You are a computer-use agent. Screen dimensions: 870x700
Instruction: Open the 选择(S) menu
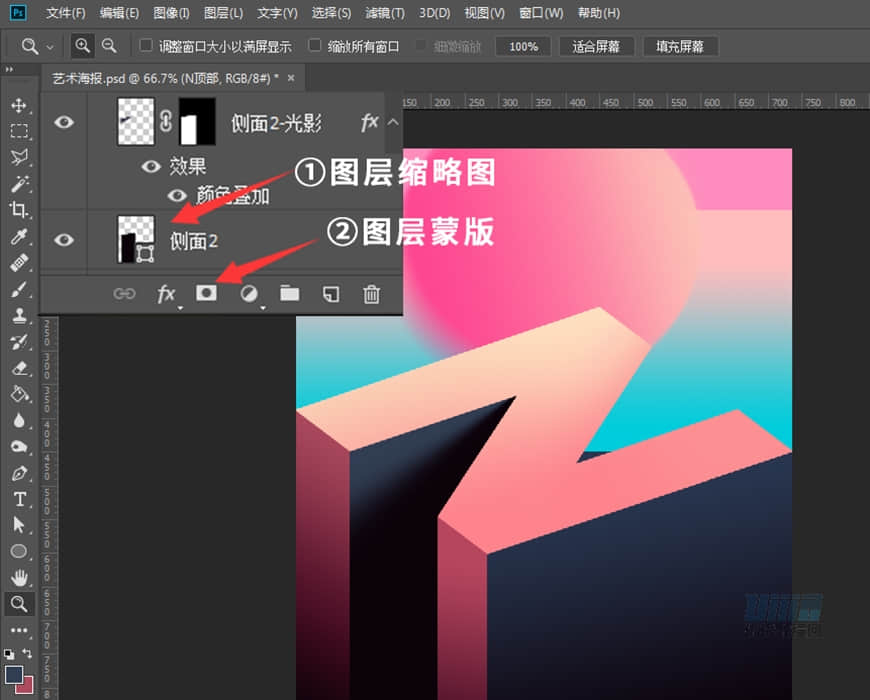pyautogui.click(x=331, y=13)
